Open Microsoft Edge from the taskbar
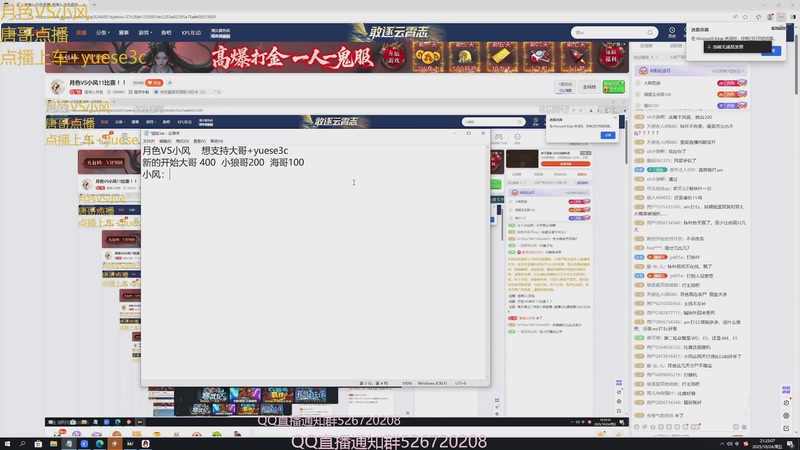The image size is (800, 450). point(99,444)
